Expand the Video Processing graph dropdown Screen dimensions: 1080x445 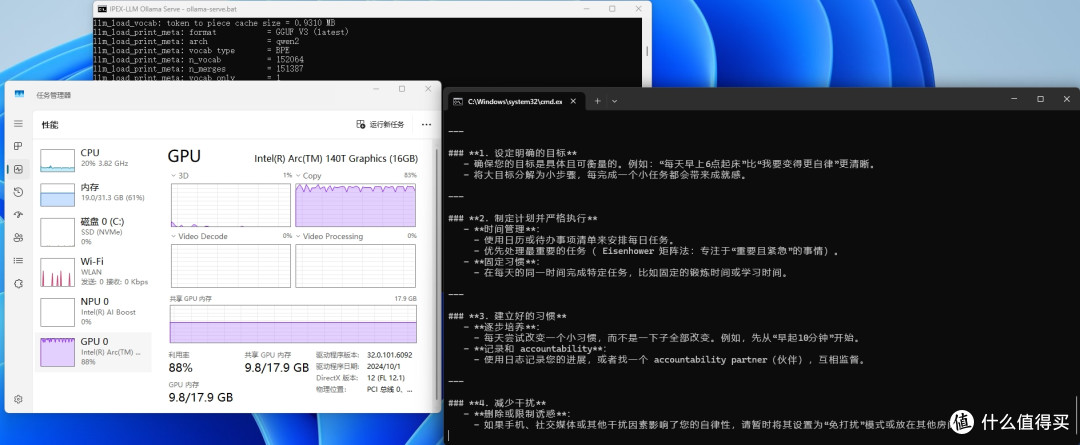[x=298, y=236]
